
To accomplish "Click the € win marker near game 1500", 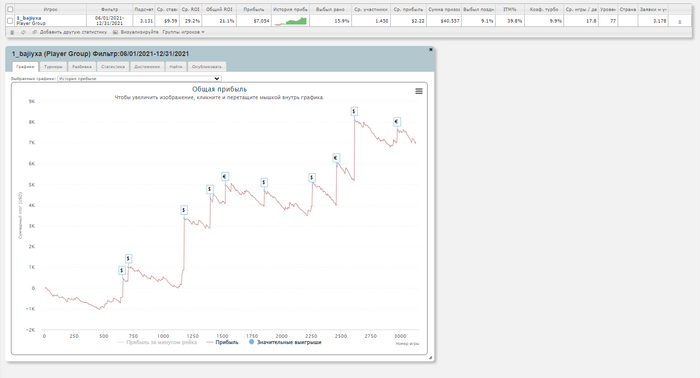I will point(225,177).
